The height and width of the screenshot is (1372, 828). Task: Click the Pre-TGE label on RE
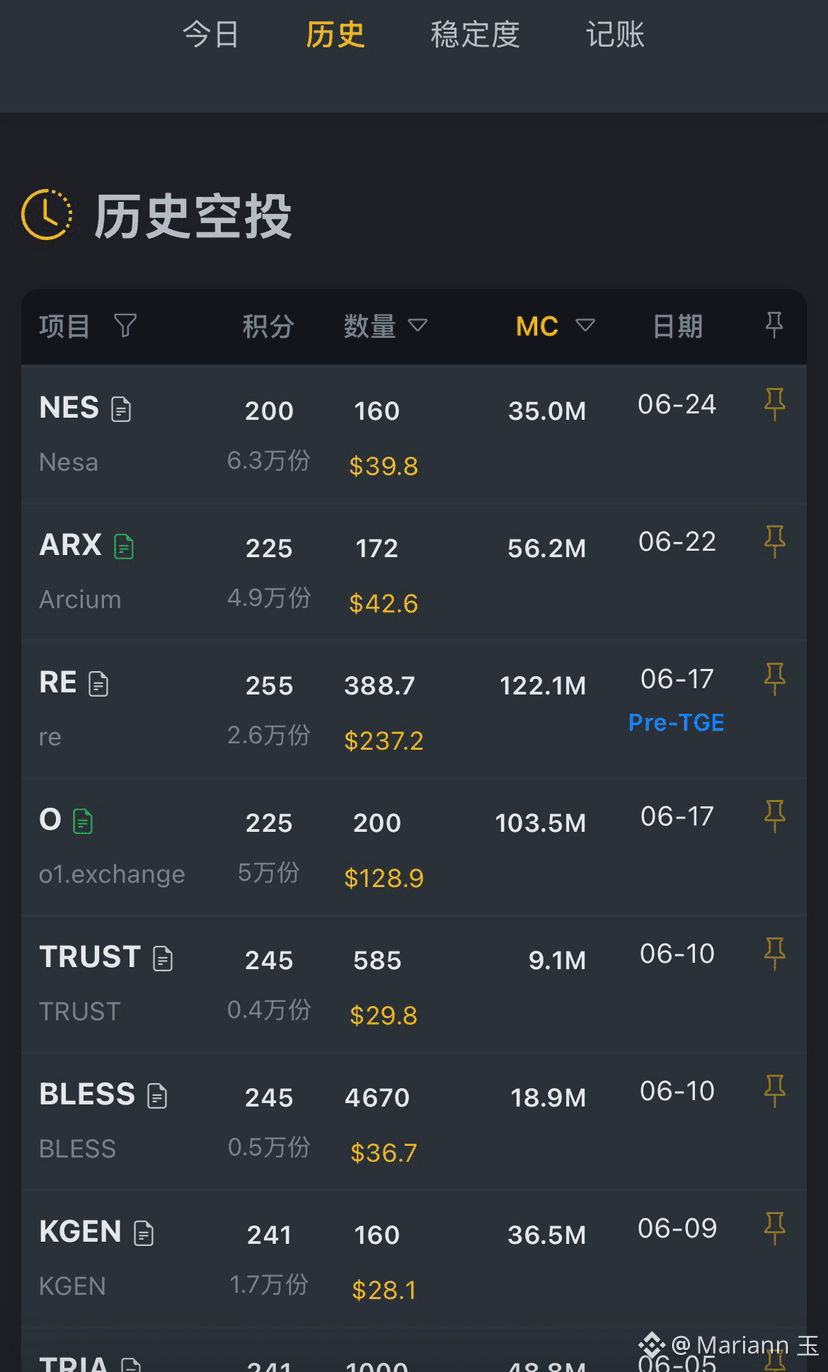(676, 722)
